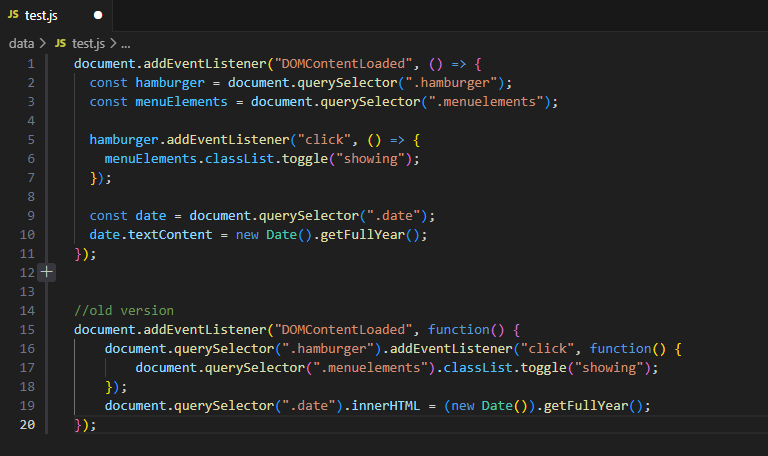
Task: Click the ".date" string on line 9
Action: point(393,216)
